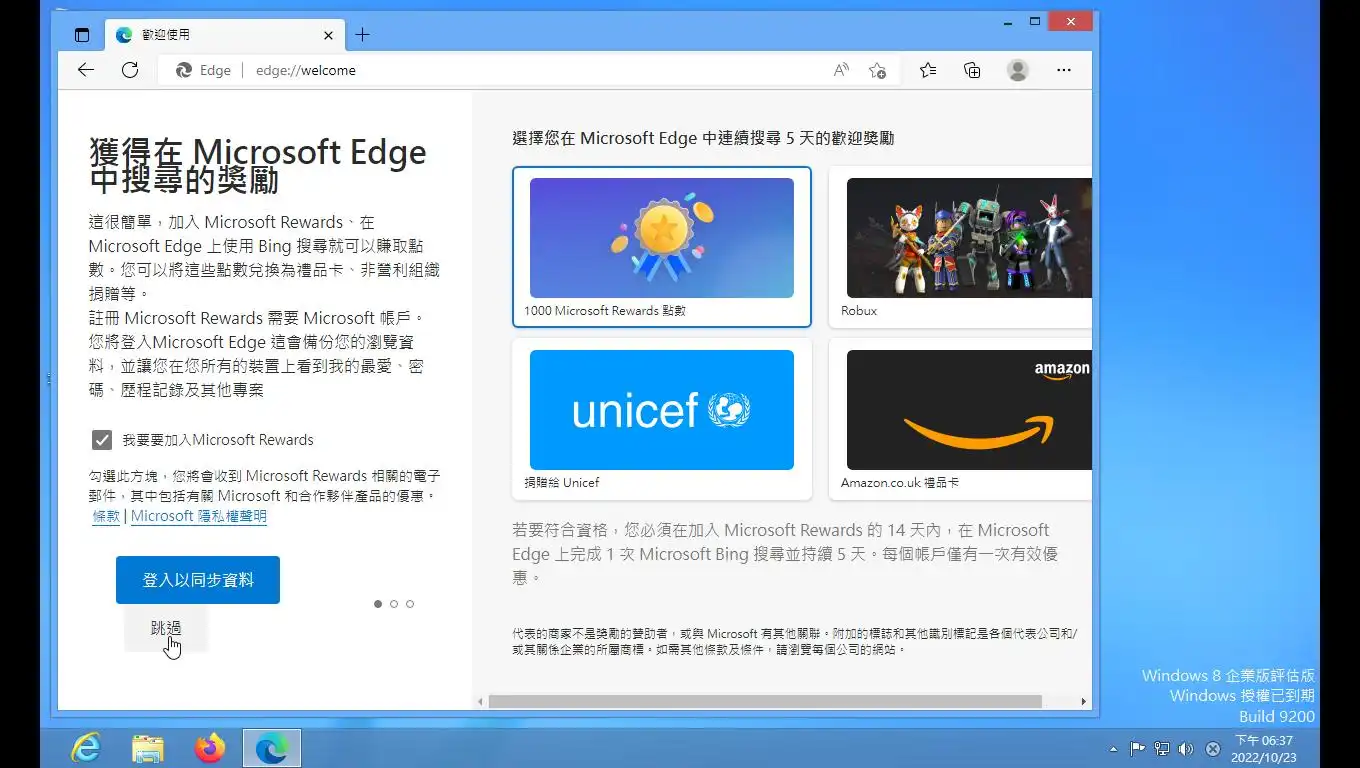Click the text 選擇您在 Microsoft Edge 中連續搜尋 5 天的歡迎獎勵
The width and height of the screenshot is (1360, 768).
tap(703, 138)
